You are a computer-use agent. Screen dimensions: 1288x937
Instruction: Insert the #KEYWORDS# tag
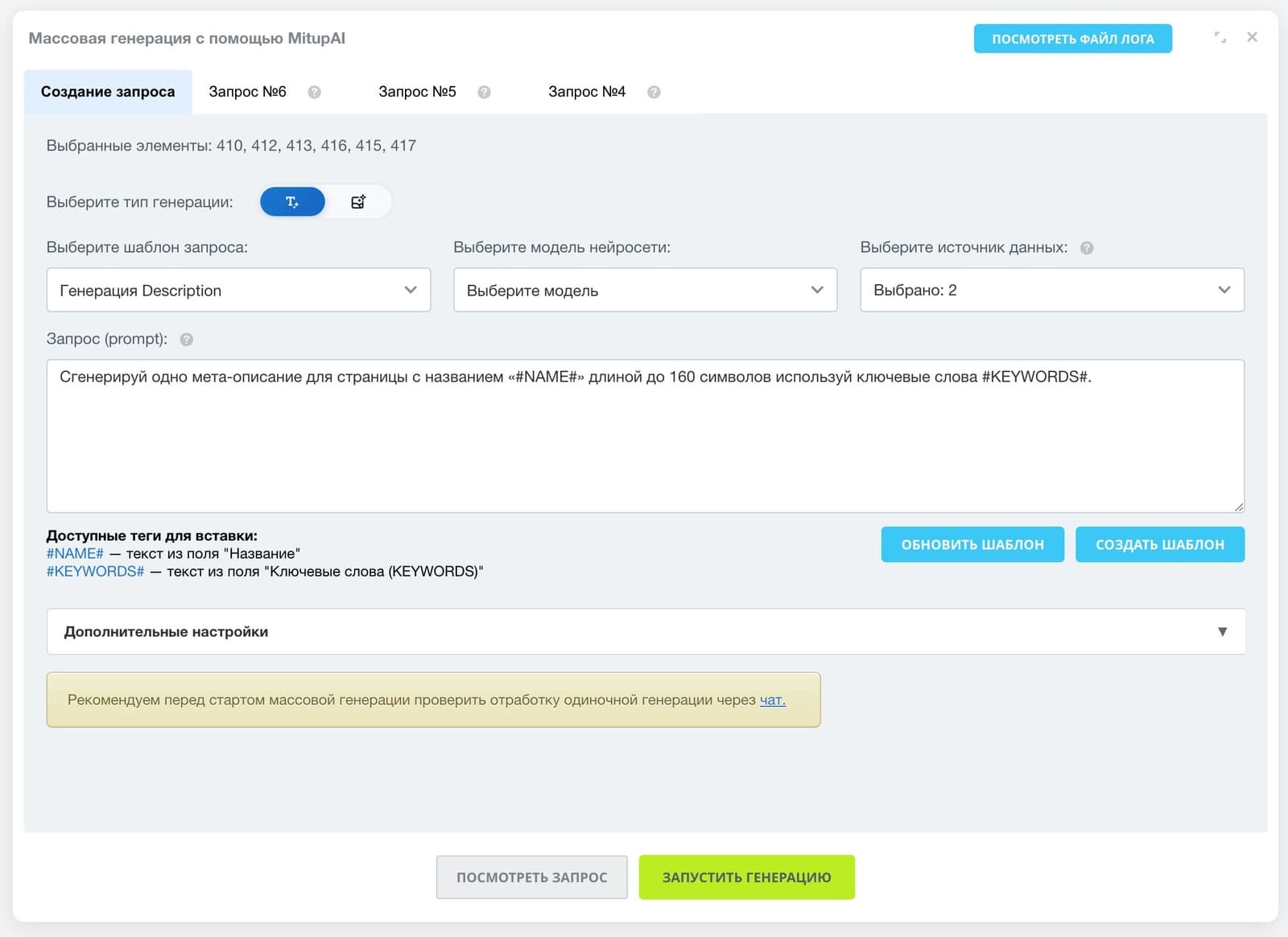pyautogui.click(x=95, y=572)
